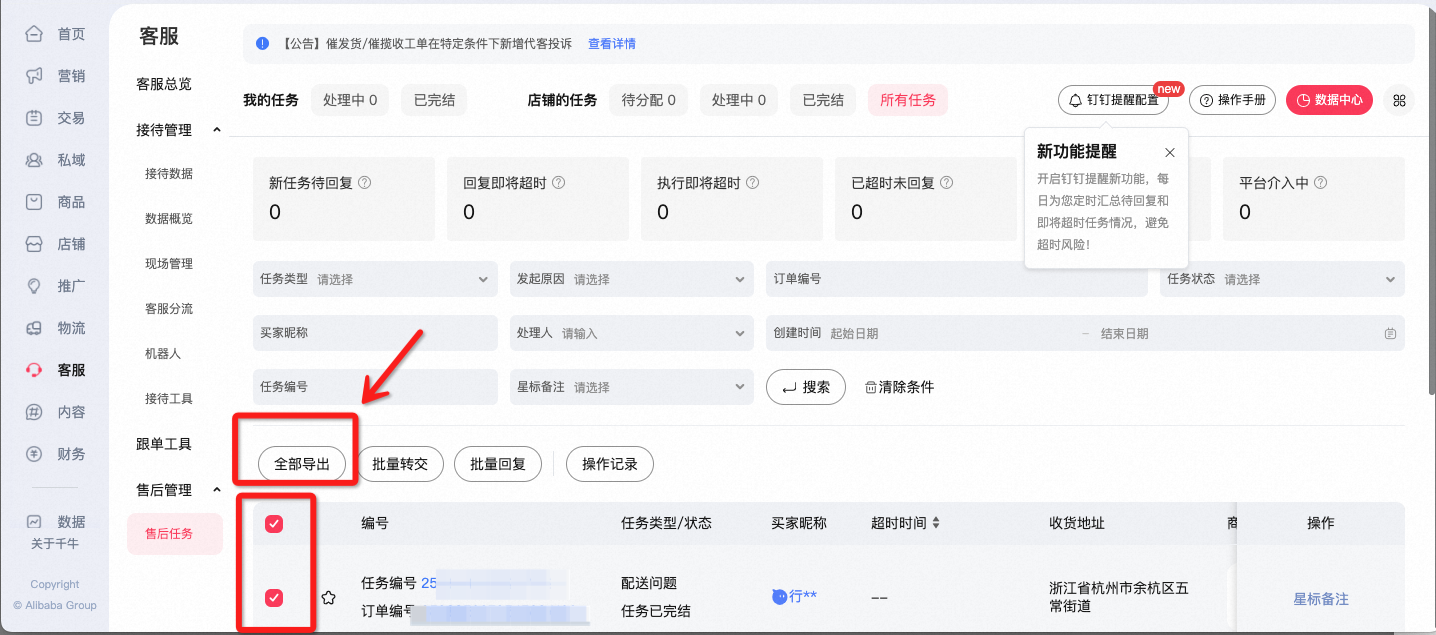The image size is (1436, 635).
Task: Click the calendar icon in 创建时间 field
Action: [x=1390, y=334]
